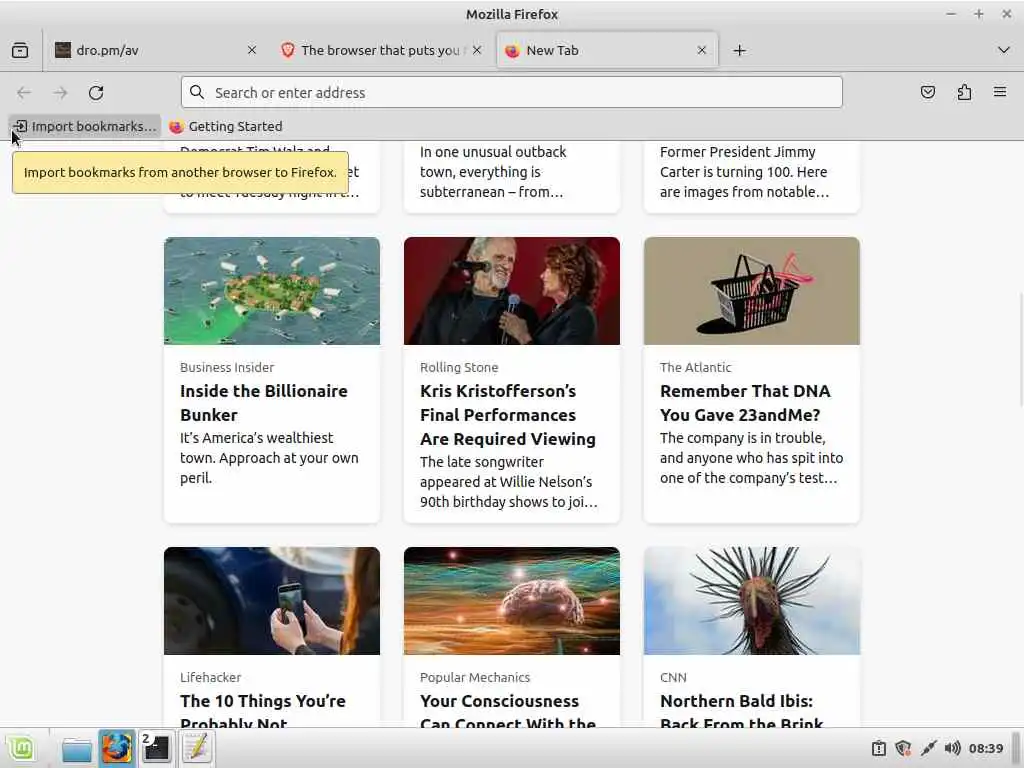Screen dimensions: 1024x768
Task: Open the Files folder in taskbar
Action: [76, 748]
